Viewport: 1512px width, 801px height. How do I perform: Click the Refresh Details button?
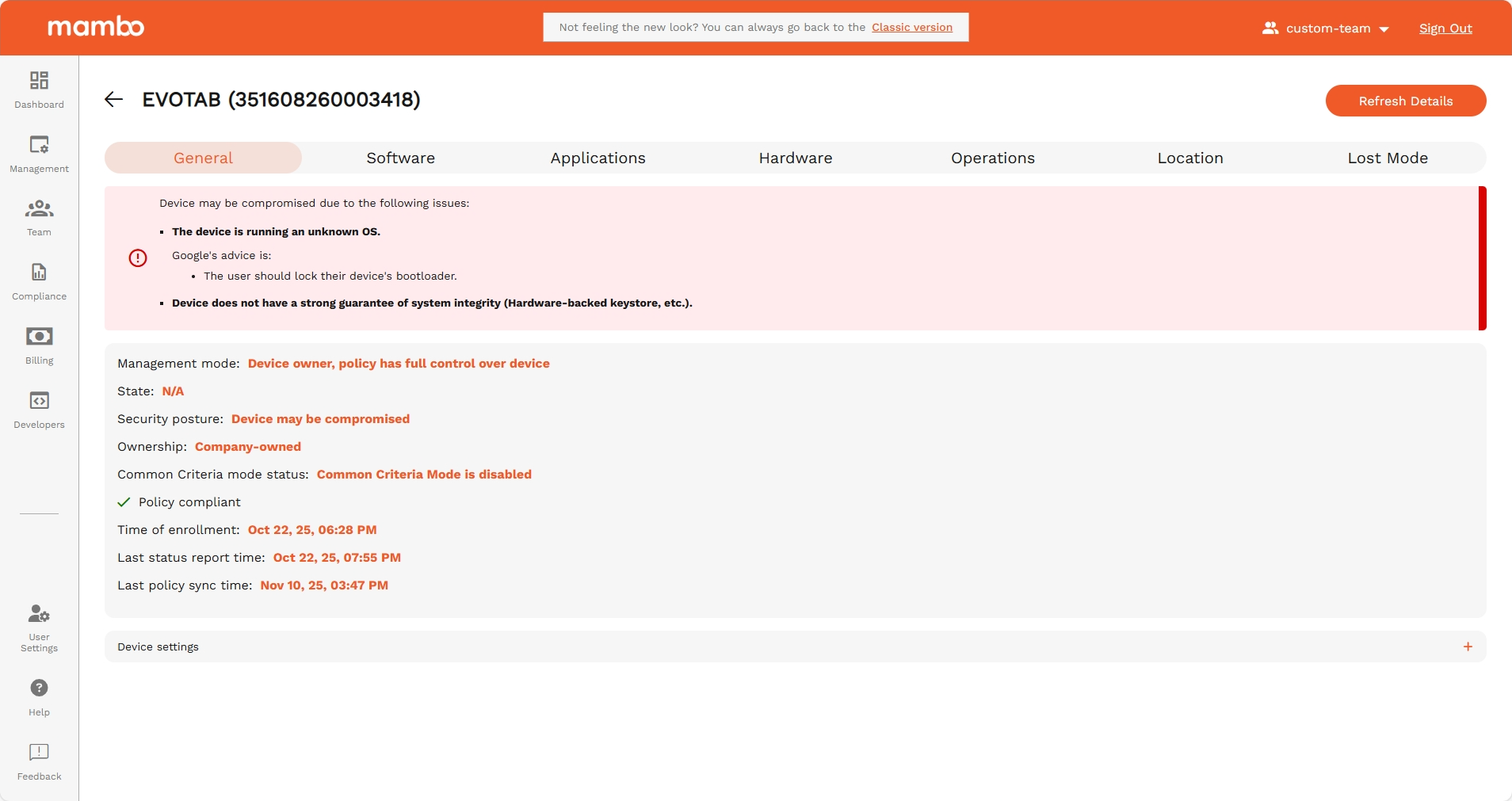click(x=1405, y=101)
